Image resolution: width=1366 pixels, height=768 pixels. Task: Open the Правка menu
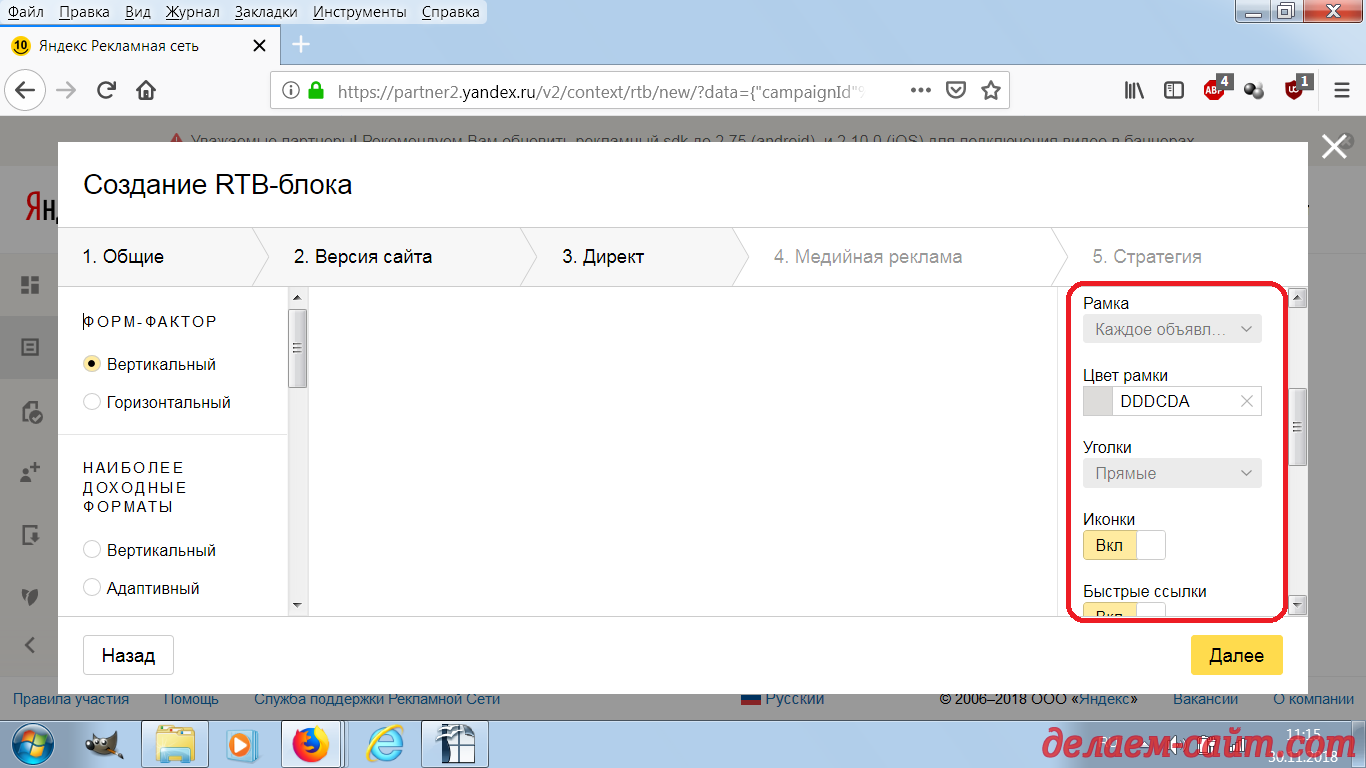coord(84,12)
